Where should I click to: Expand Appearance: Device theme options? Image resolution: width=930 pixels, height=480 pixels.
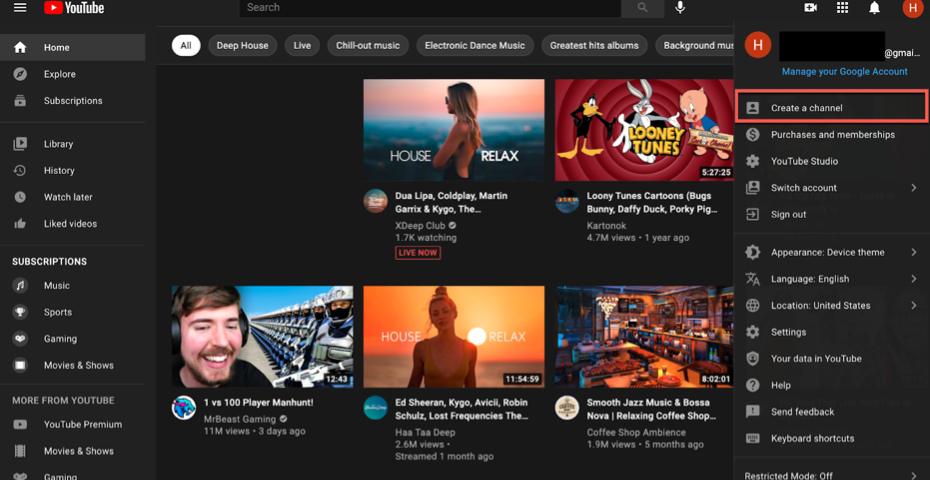tap(832, 252)
